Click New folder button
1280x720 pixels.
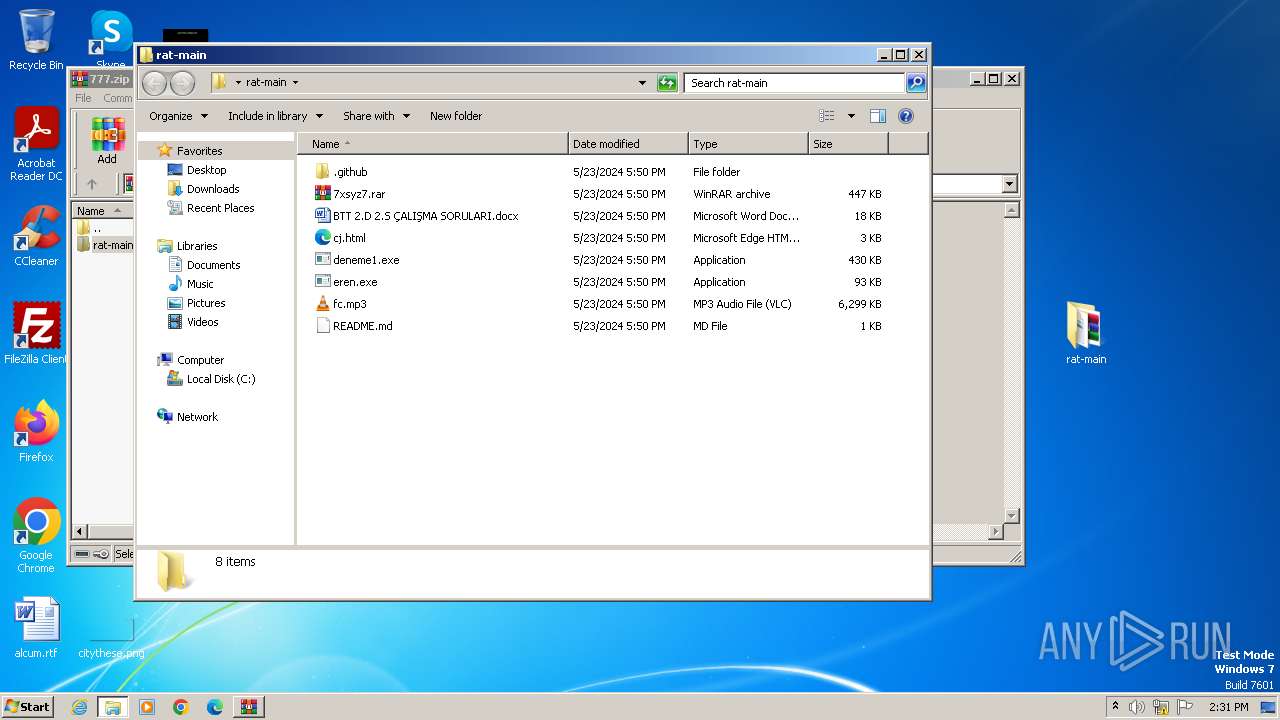tap(456, 116)
